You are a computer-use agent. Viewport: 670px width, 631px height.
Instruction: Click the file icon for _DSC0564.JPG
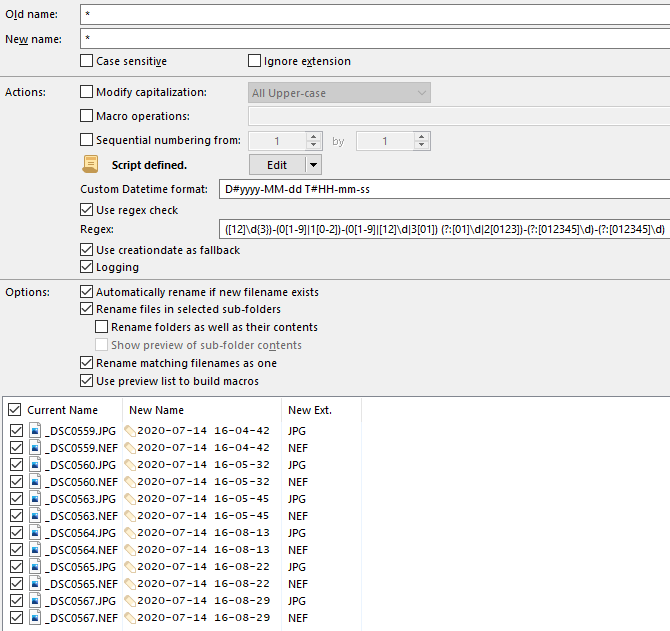[x=35, y=532]
